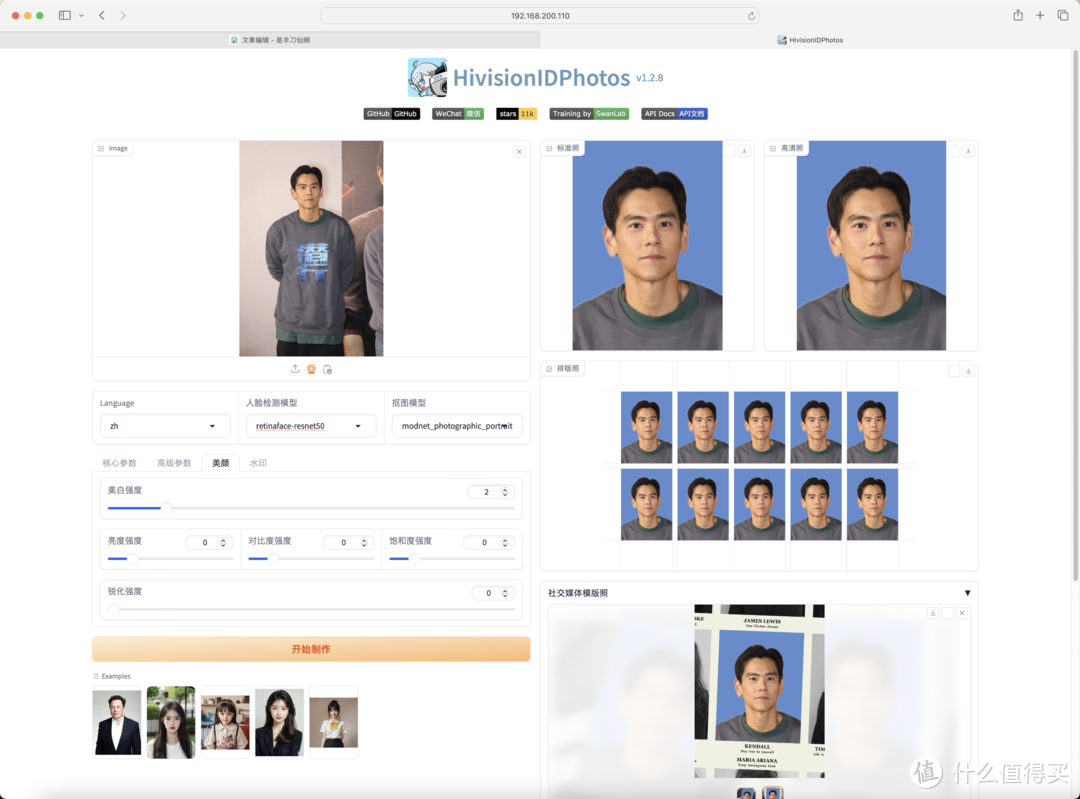Viewport: 1080px width, 799px height.
Task: Open the 人脸检测模型 retinaface-resnet50 dropdown
Action: click(x=310, y=426)
